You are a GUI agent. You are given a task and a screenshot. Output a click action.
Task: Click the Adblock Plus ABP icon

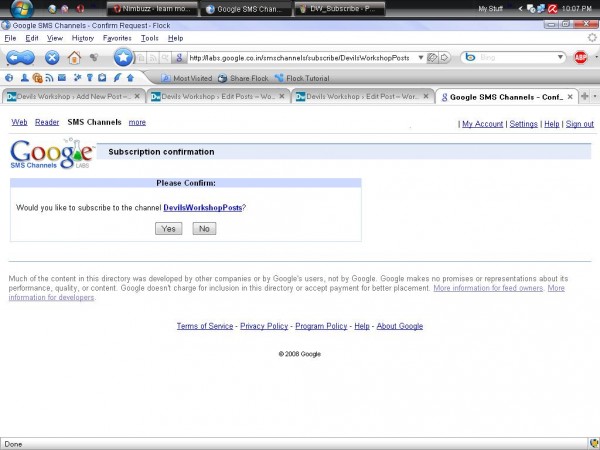(x=580, y=57)
